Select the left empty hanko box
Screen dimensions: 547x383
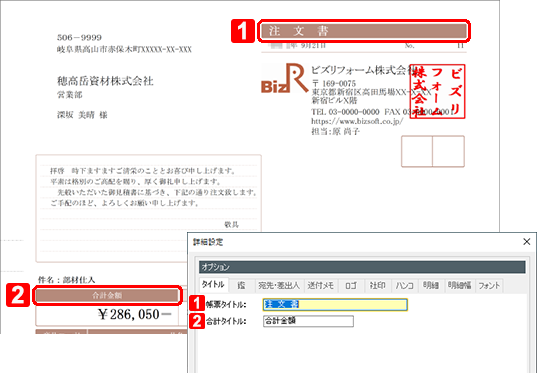click(417, 151)
